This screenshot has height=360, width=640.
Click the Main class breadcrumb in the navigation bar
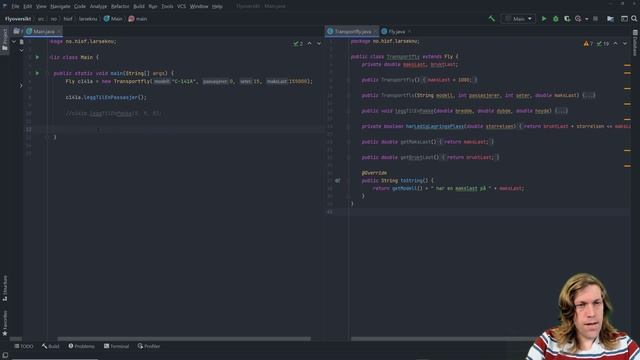point(113,19)
